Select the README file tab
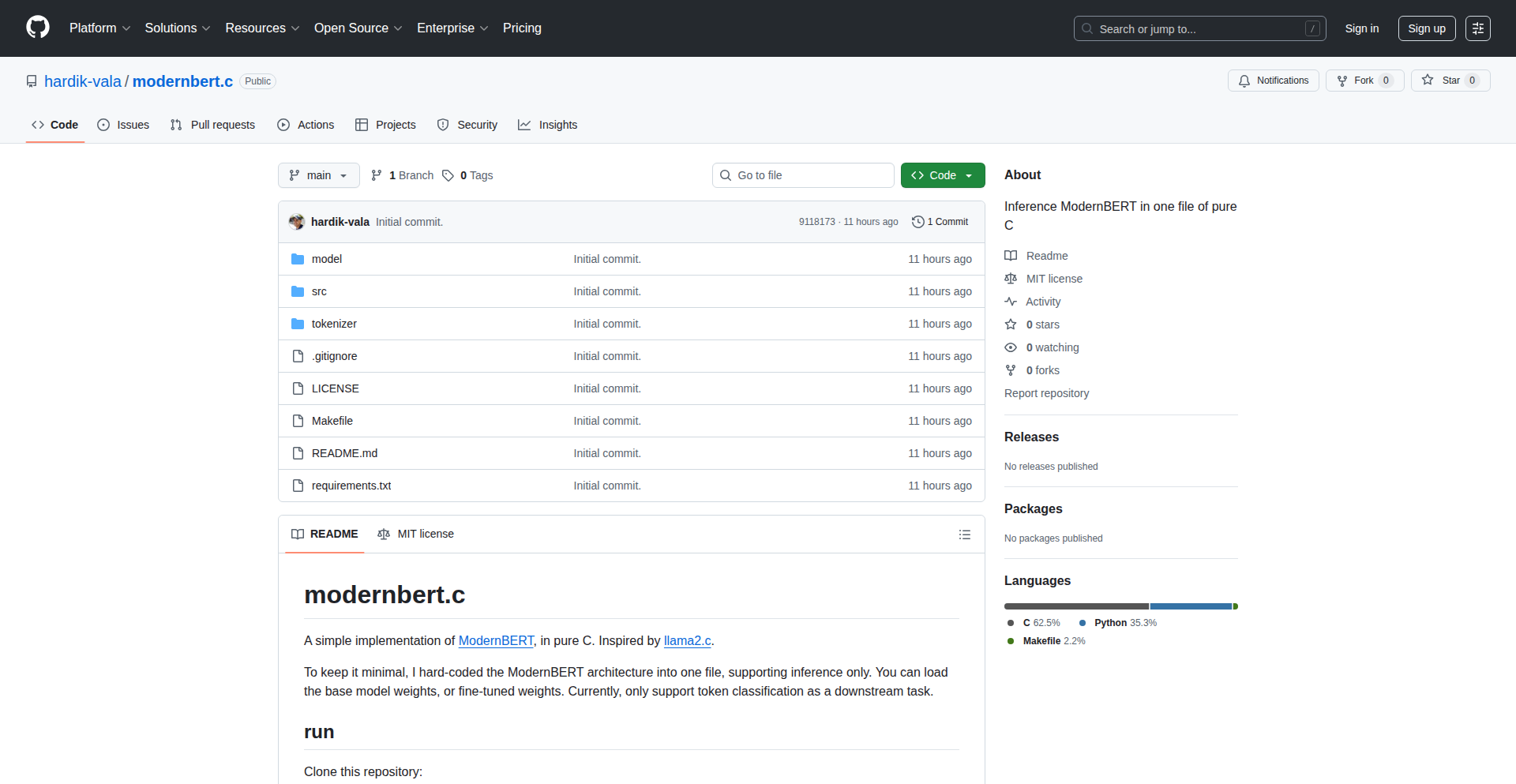The height and width of the screenshot is (784, 1516). click(x=325, y=534)
